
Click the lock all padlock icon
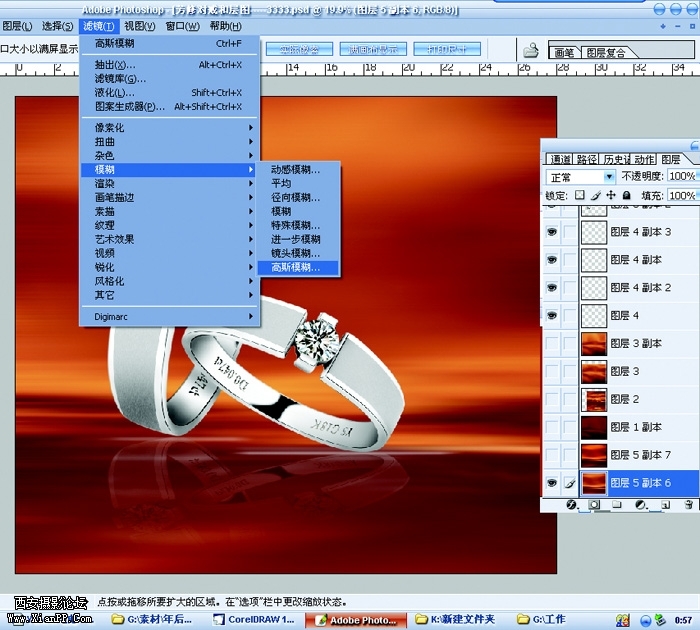[626, 196]
